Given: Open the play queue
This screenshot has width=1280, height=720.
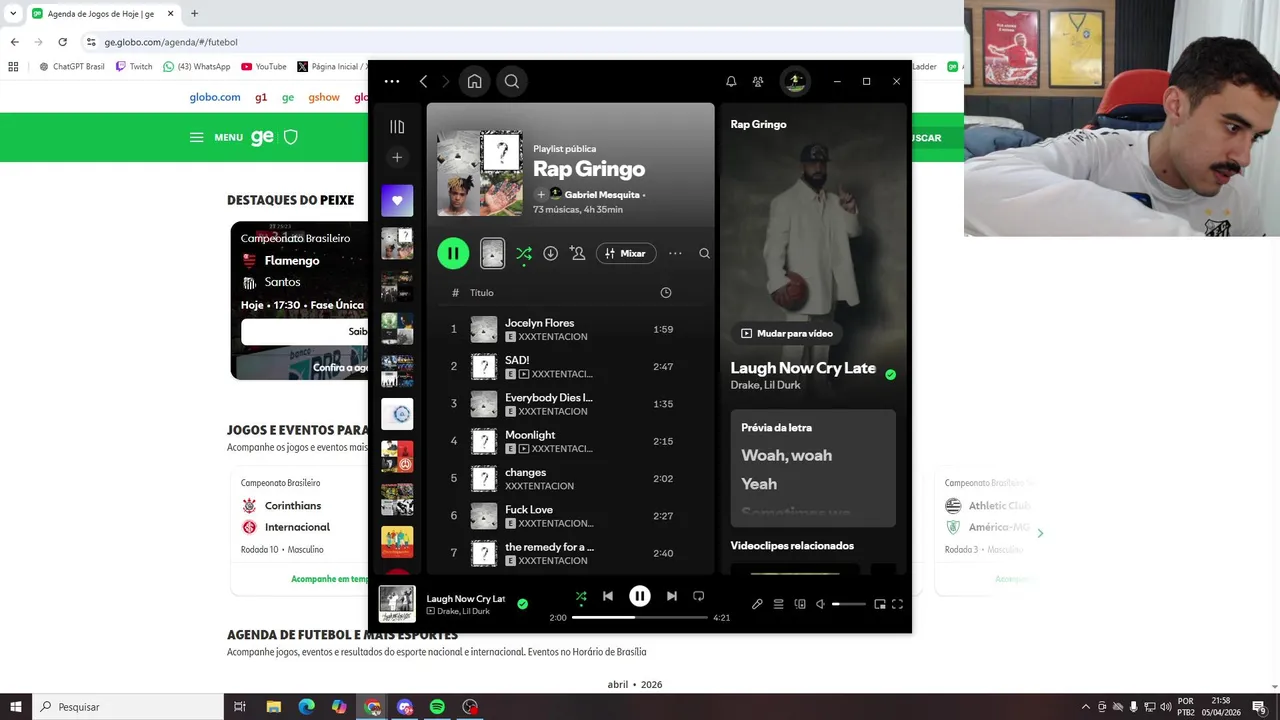Looking at the screenshot, I should 778,604.
